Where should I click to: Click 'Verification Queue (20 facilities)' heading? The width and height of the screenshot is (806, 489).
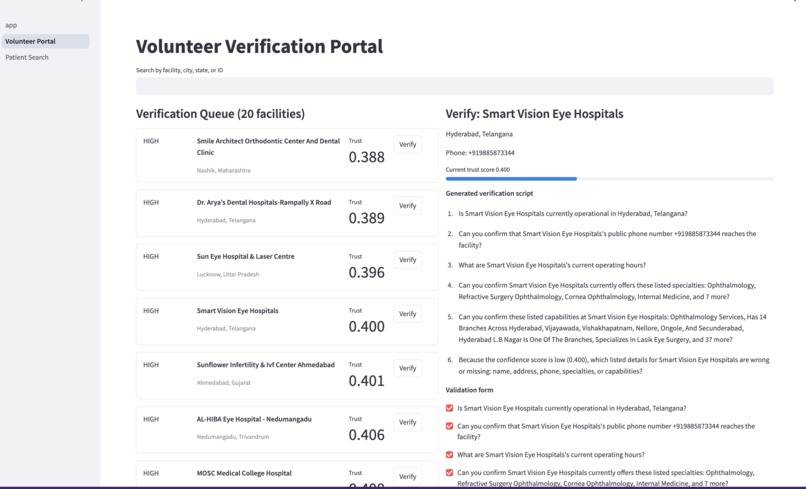[x=220, y=114]
